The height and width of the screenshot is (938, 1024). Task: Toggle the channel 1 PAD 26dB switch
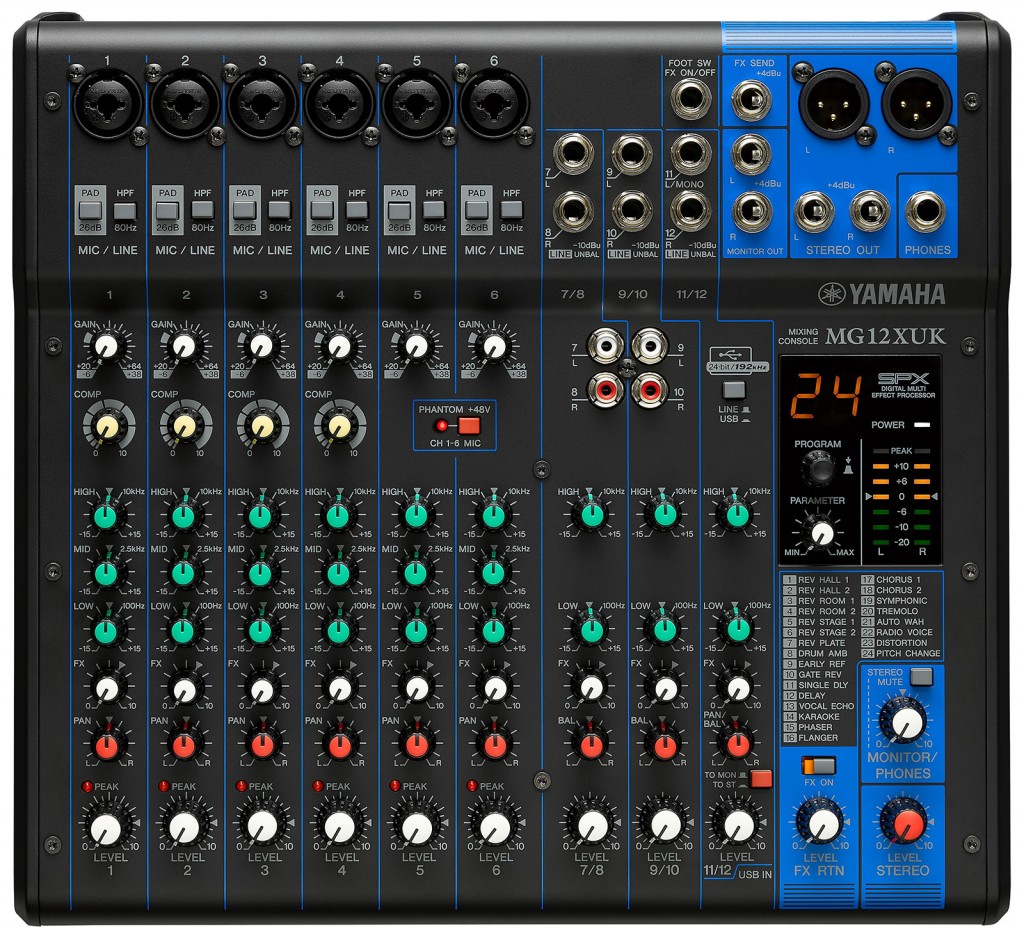point(90,210)
